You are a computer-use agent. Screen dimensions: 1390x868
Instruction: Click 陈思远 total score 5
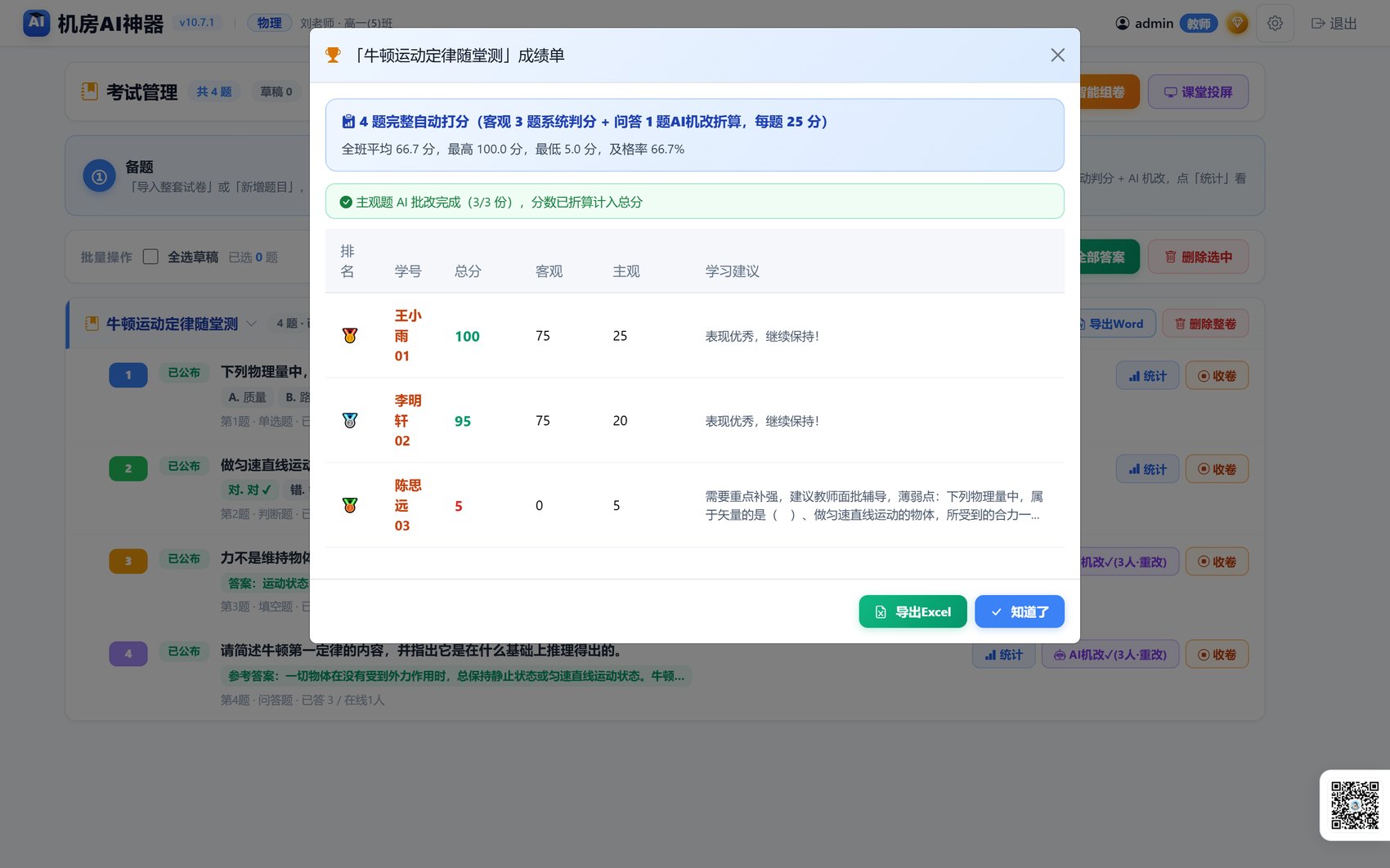[459, 506]
